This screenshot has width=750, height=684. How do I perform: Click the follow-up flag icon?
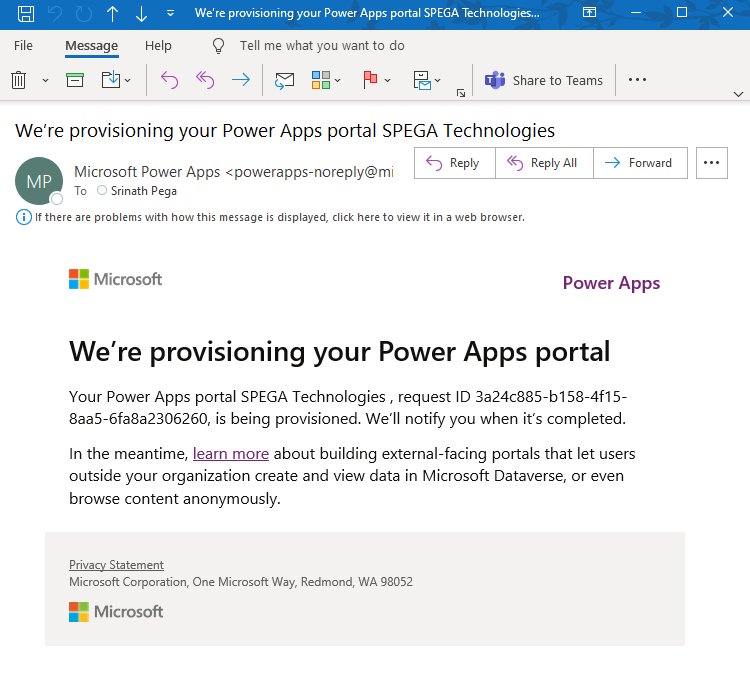tap(369, 80)
